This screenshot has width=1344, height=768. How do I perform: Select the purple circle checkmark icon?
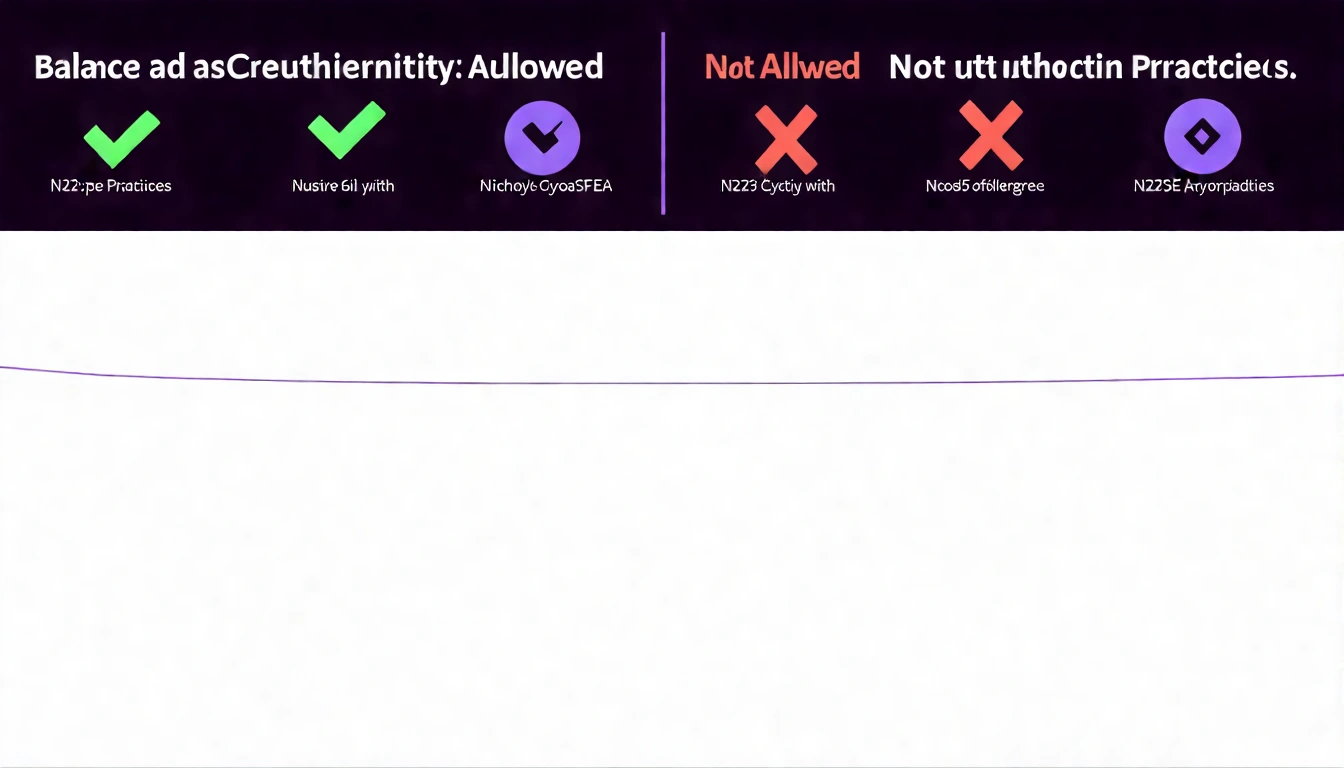[543, 138]
